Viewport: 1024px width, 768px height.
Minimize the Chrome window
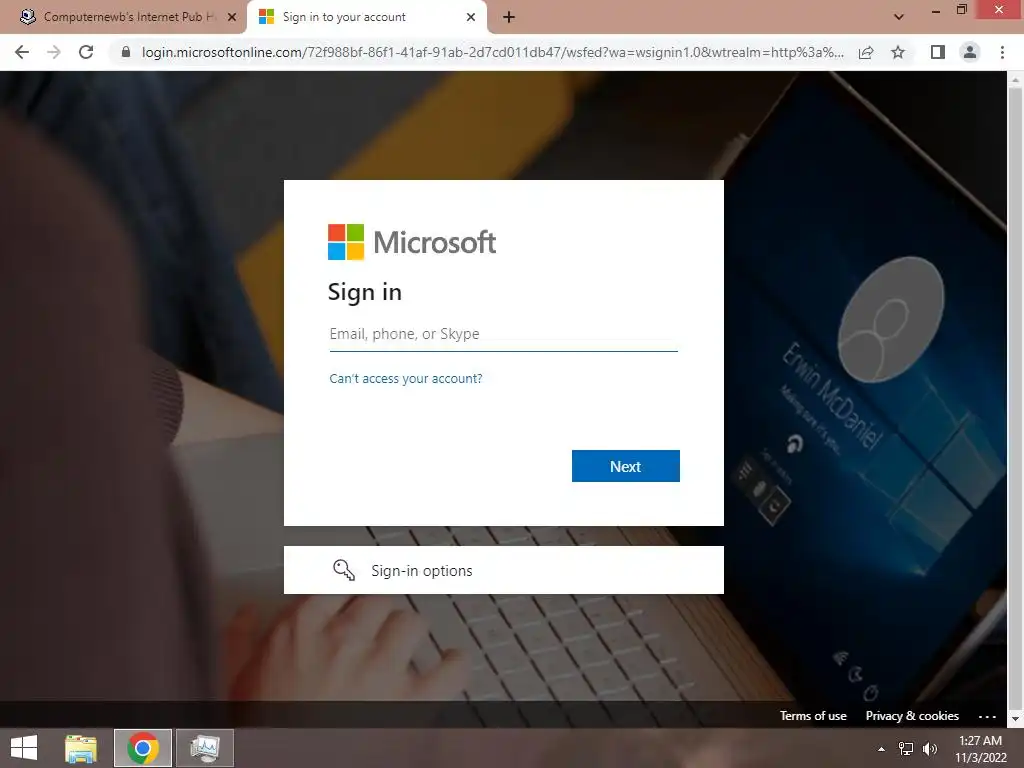936,10
